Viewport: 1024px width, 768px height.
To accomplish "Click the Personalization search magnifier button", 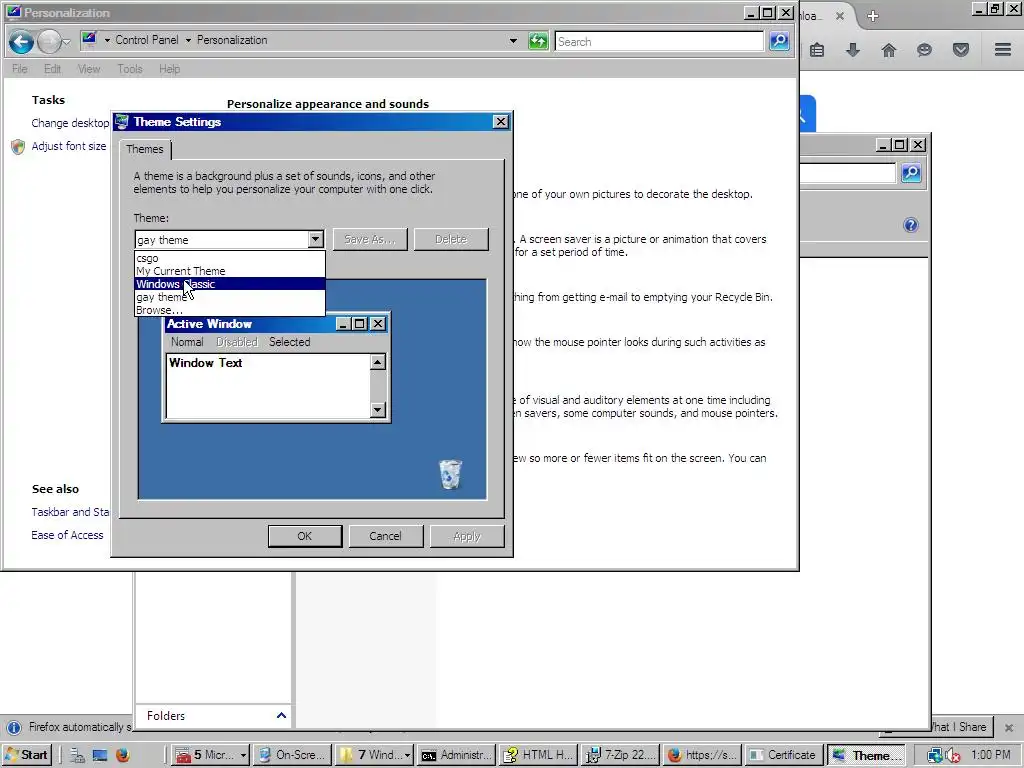I will pyautogui.click(x=778, y=41).
